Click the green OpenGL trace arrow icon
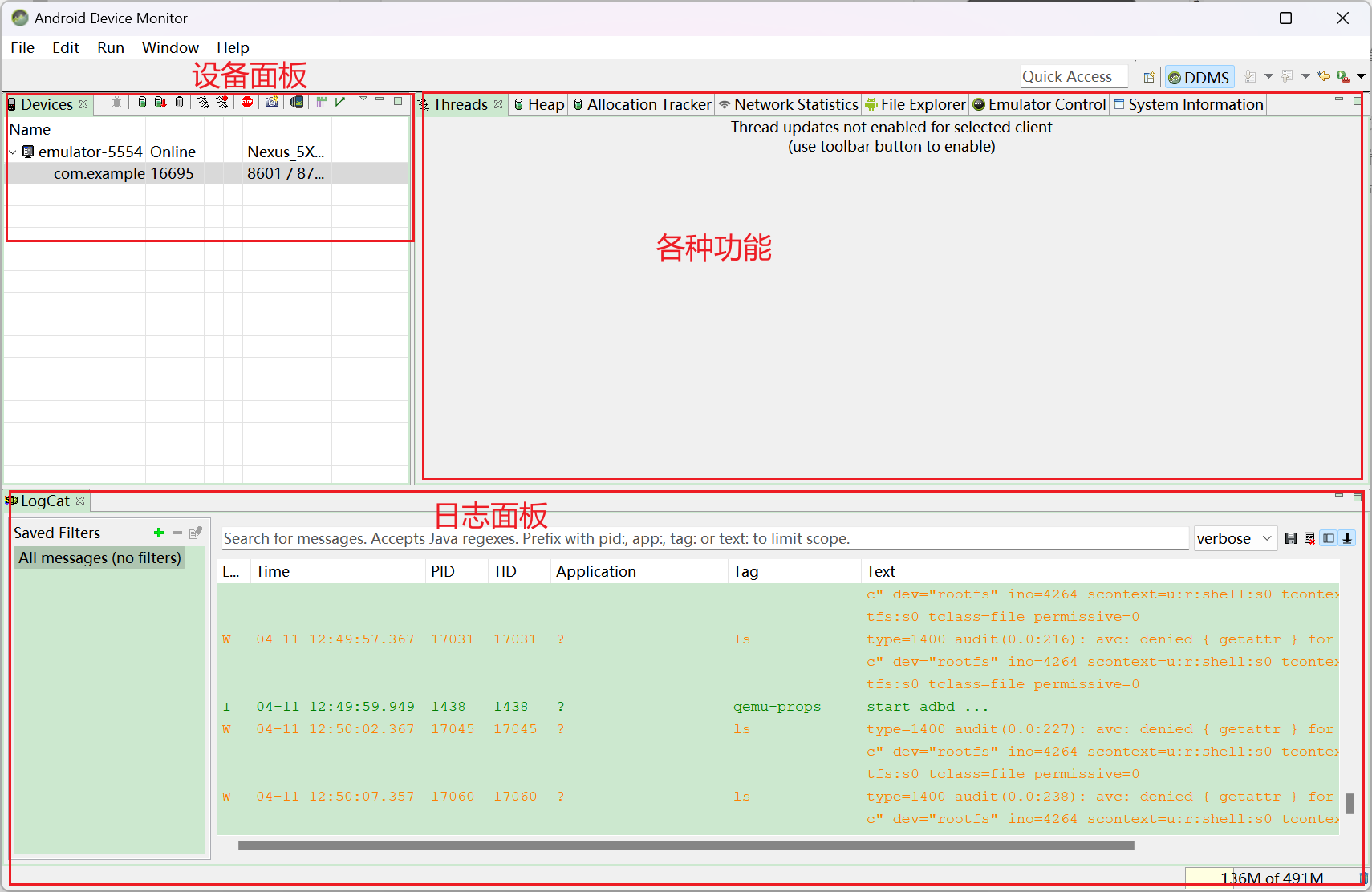The width and height of the screenshot is (1372, 892). (340, 103)
